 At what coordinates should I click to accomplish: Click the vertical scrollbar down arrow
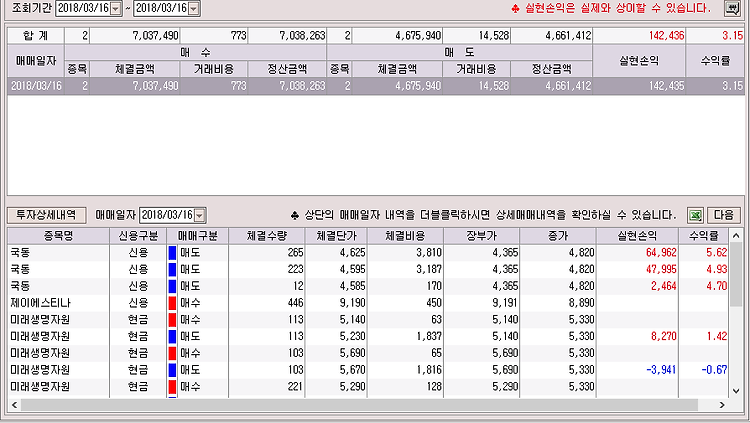(736, 391)
